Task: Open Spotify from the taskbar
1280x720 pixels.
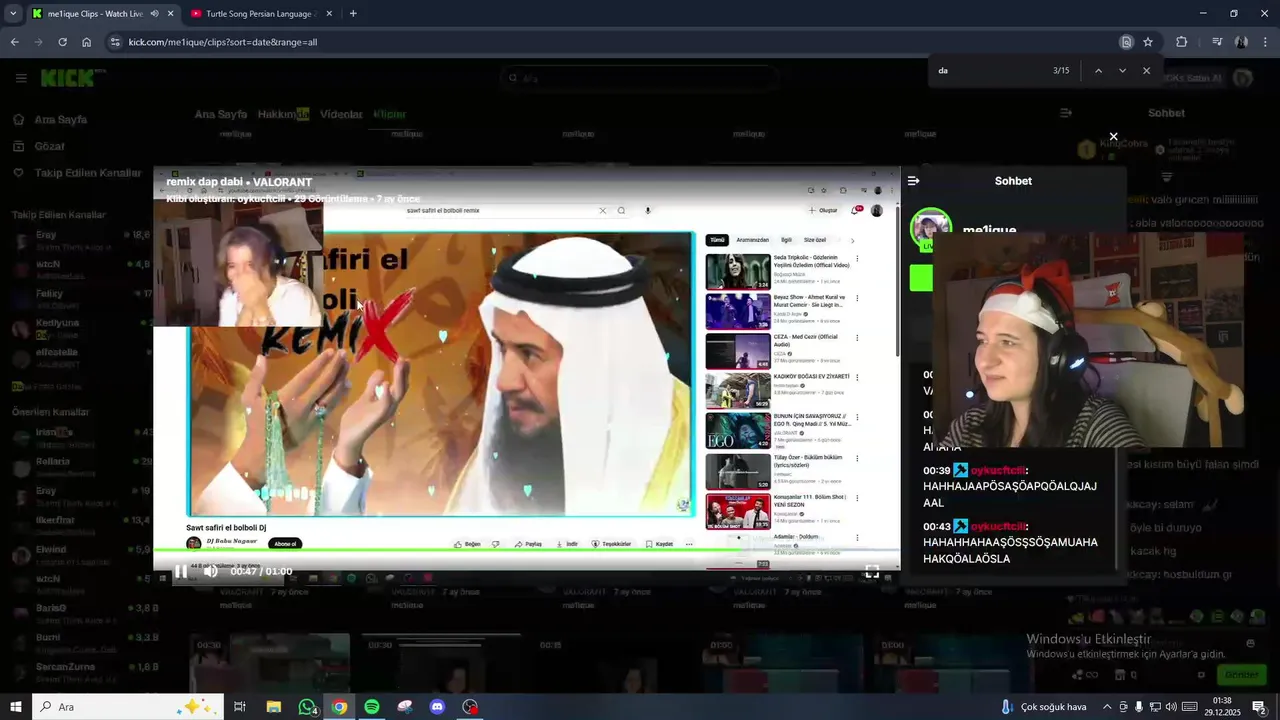Action: point(372,707)
